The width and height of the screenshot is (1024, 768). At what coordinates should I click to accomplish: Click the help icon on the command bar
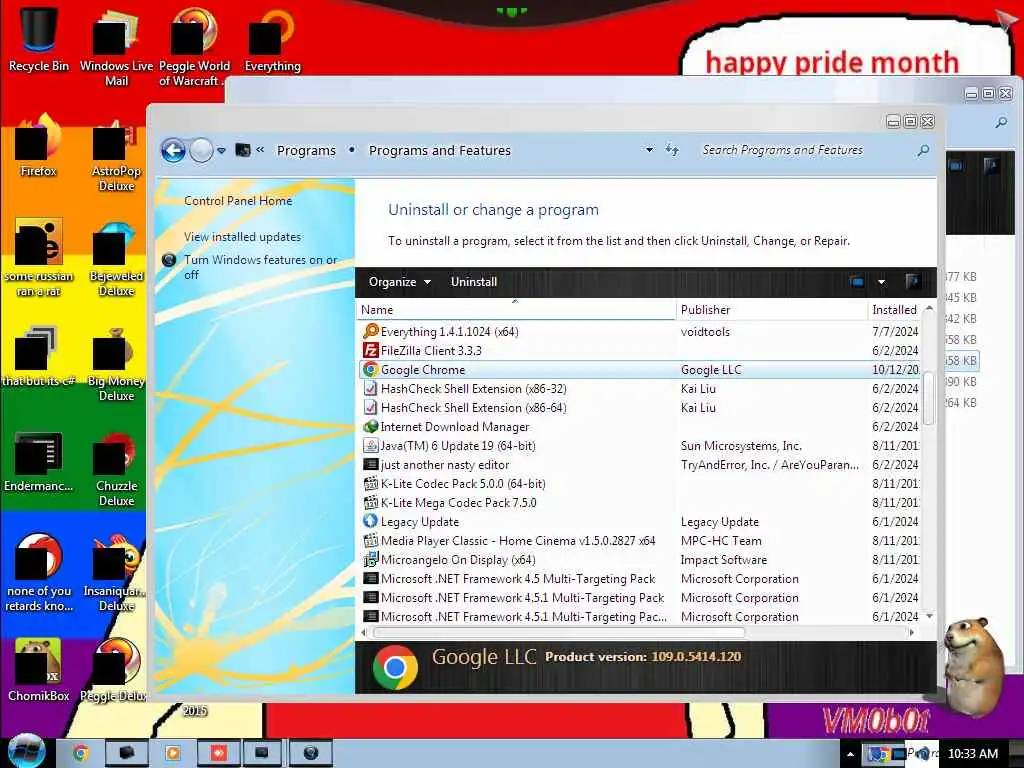click(913, 281)
